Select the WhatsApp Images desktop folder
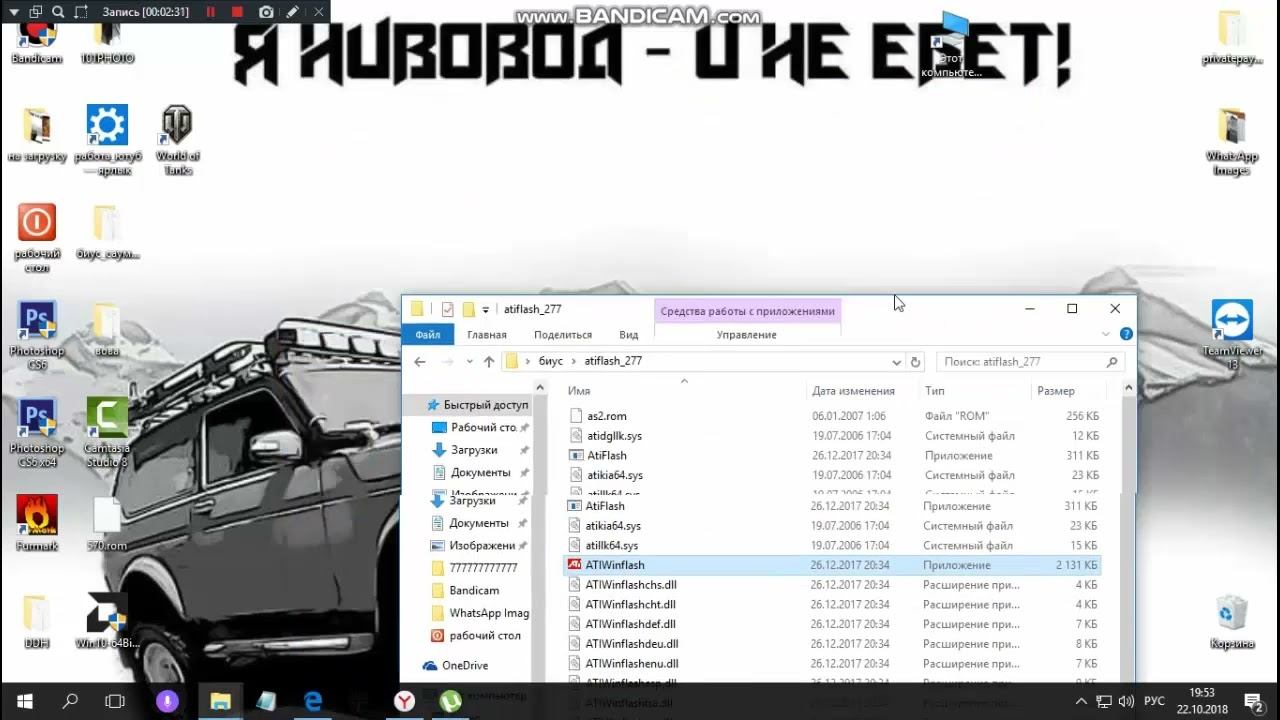The height and width of the screenshot is (720, 1280). (1232, 141)
